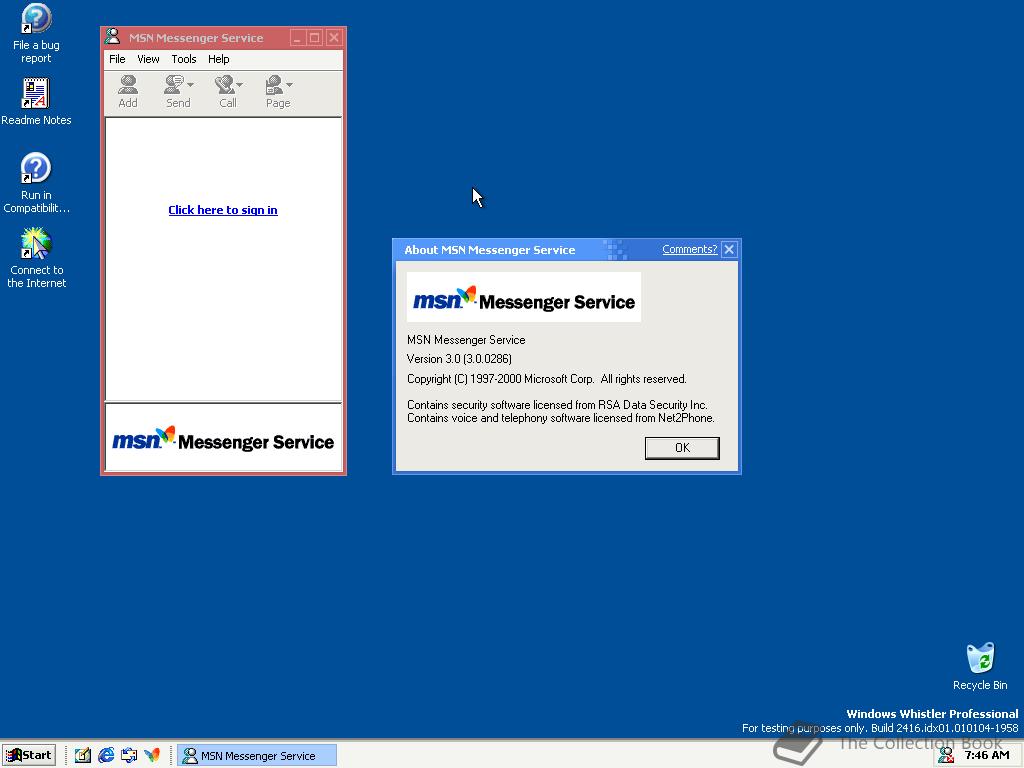The width and height of the screenshot is (1024, 768).
Task: Open the Help menu in Messenger
Action: [219, 59]
